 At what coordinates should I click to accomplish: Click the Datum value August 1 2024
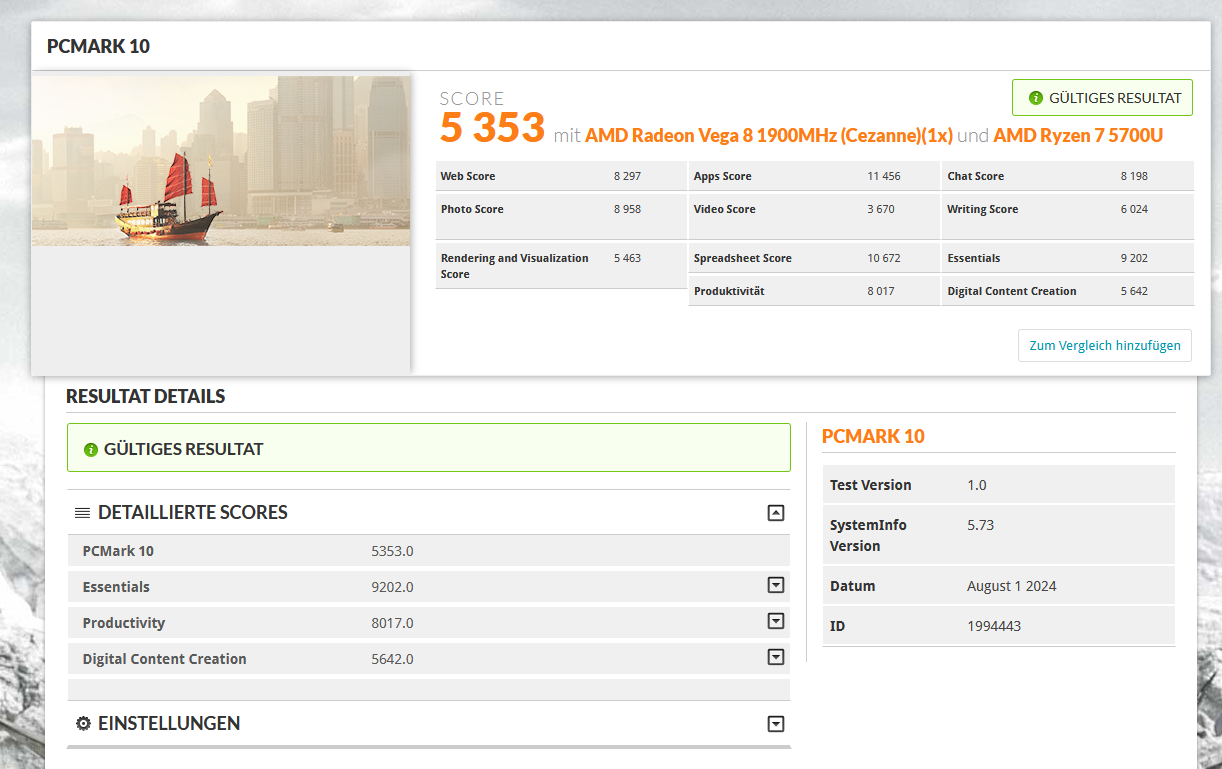1012,586
